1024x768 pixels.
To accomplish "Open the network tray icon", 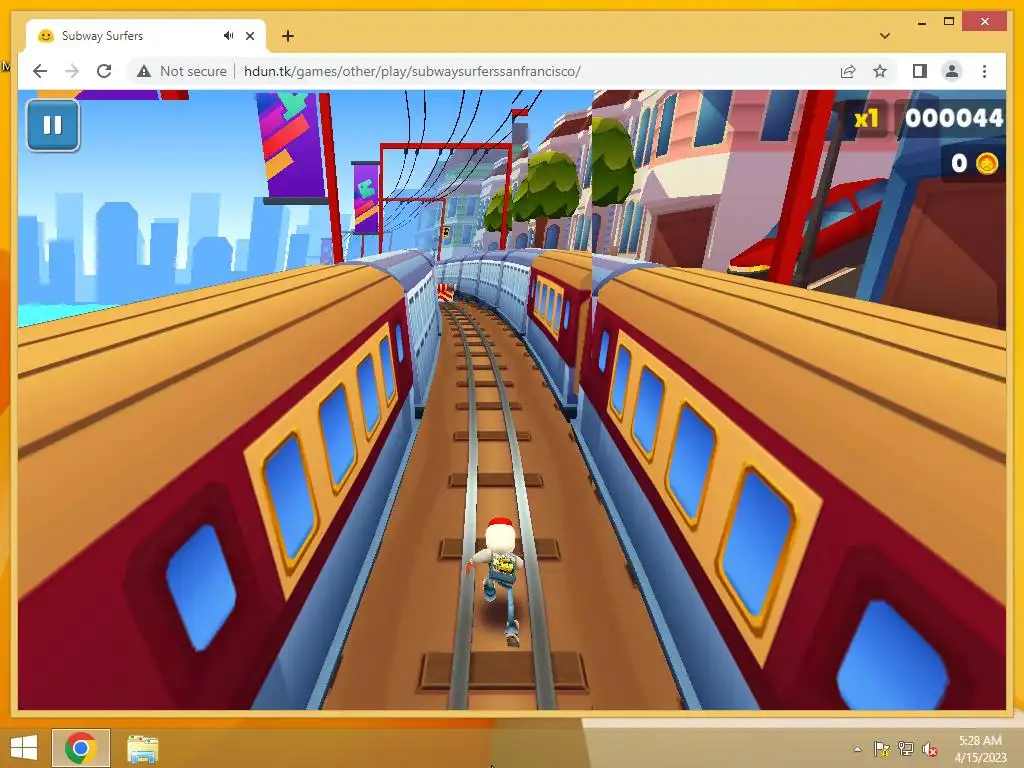I will (906, 749).
